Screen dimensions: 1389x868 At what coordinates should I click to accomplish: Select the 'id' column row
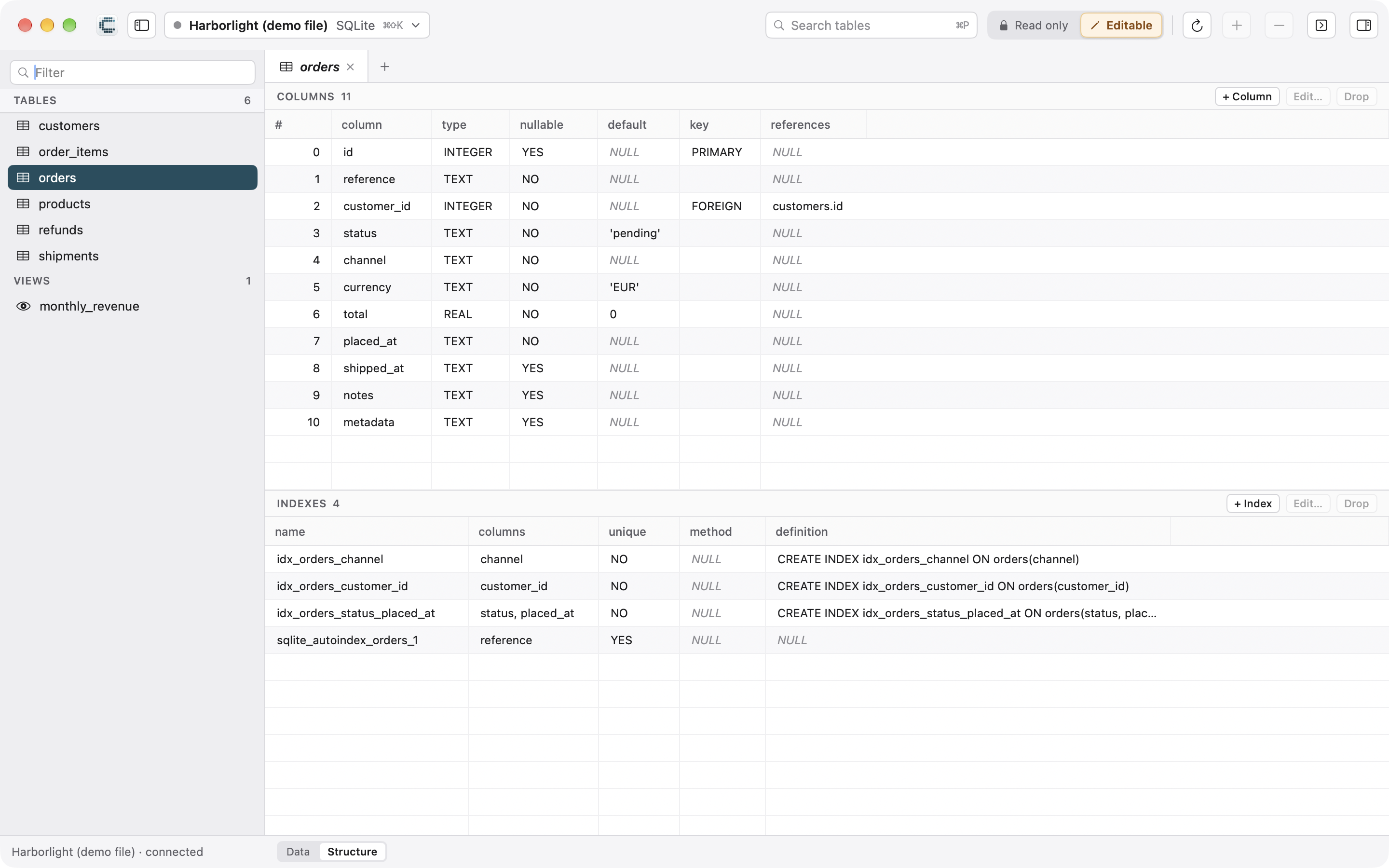pos(827,152)
